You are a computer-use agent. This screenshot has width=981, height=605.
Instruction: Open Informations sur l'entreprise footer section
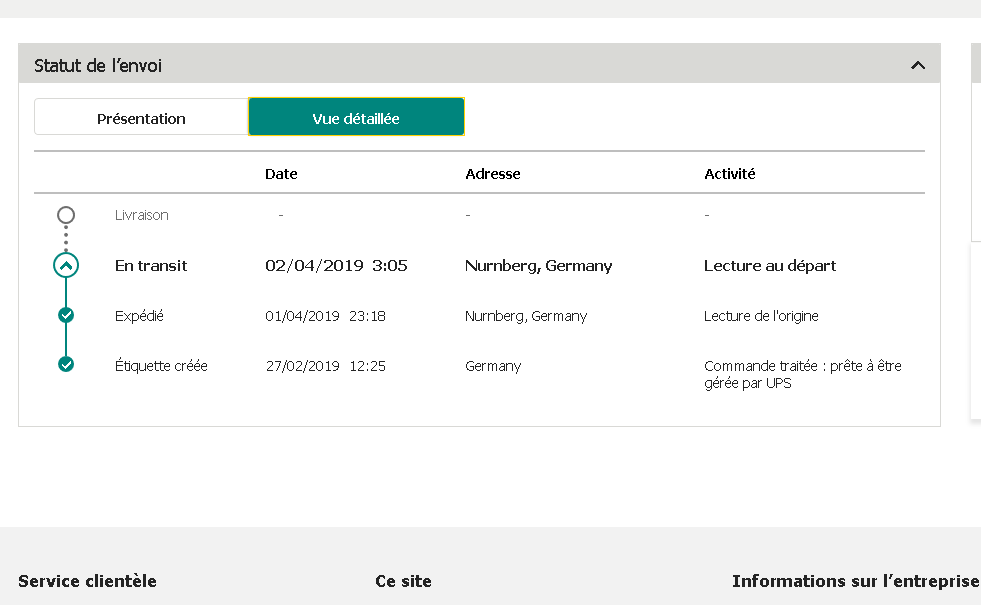pyautogui.click(x=855, y=581)
